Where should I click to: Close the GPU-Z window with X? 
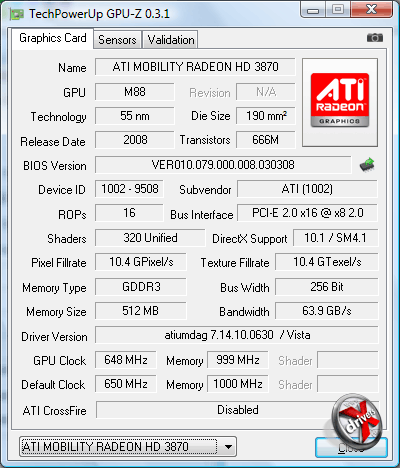371,9
